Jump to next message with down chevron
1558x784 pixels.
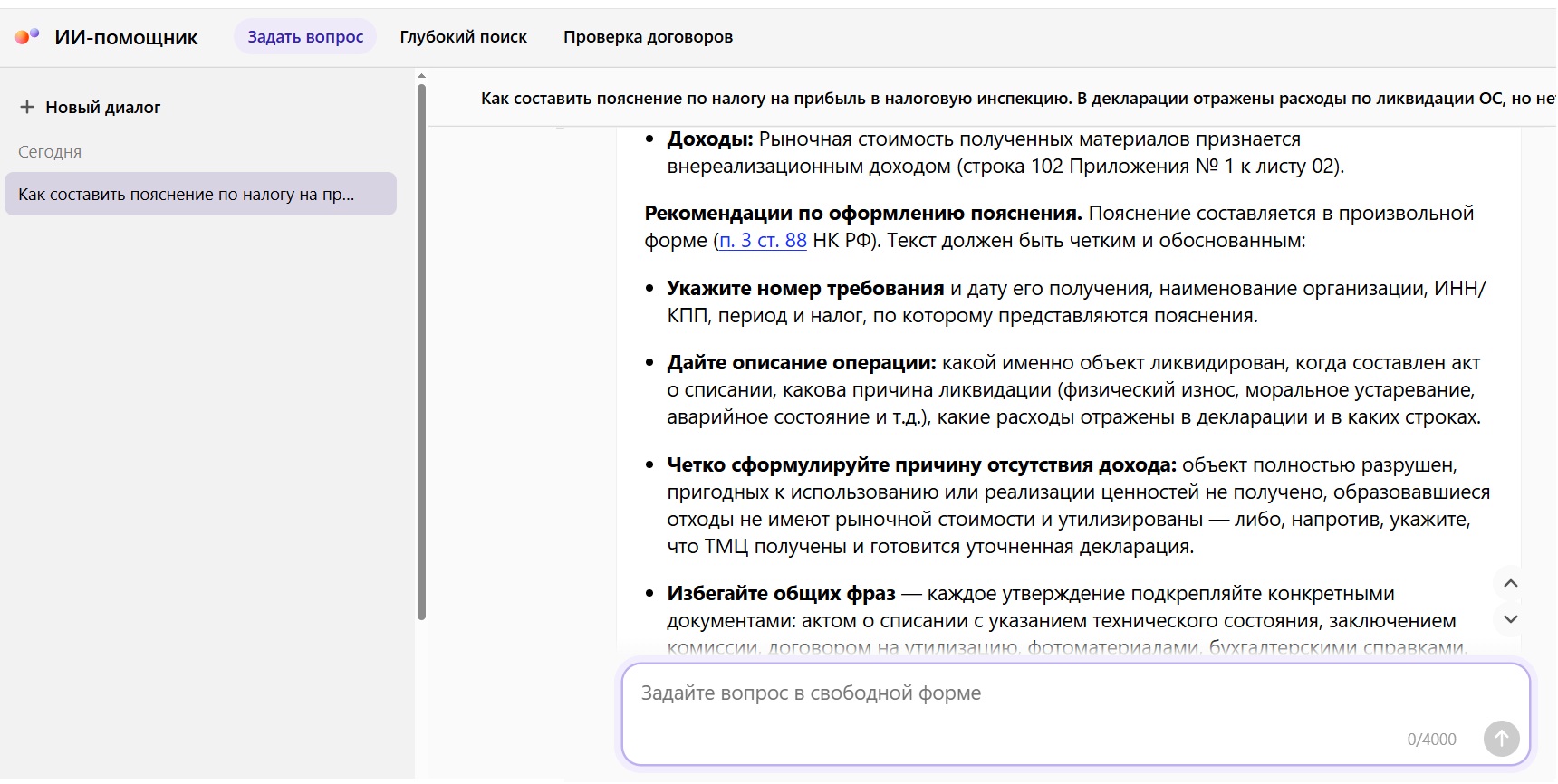[x=1510, y=619]
